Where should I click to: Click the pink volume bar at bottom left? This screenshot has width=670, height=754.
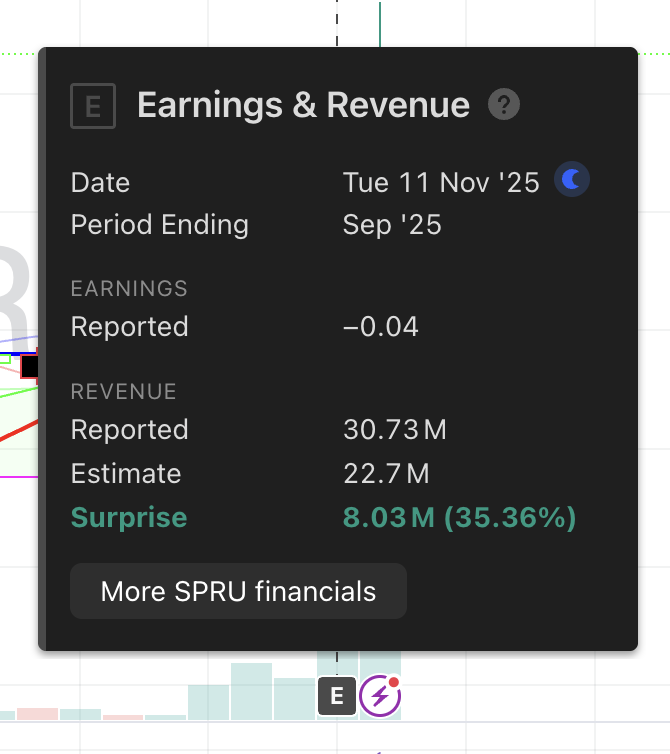point(37,713)
